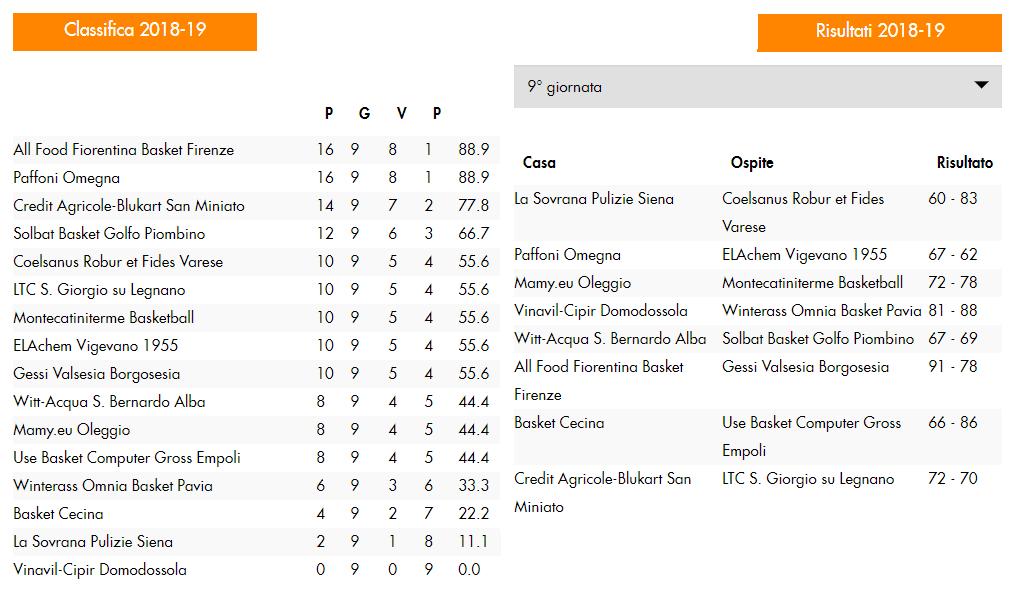This screenshot has height=596, width=1023.
Task: Select Paffoni Omegna in the standings table
Action: (x=256, y=177)
